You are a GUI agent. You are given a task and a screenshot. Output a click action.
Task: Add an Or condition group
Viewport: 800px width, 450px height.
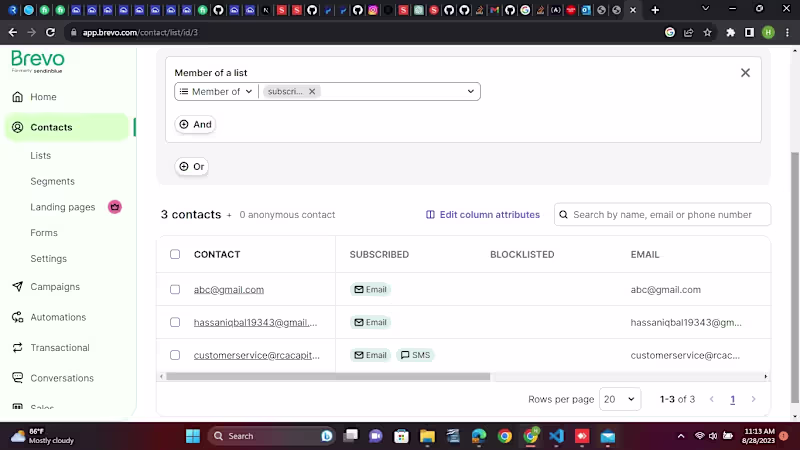tap(191, 166)
